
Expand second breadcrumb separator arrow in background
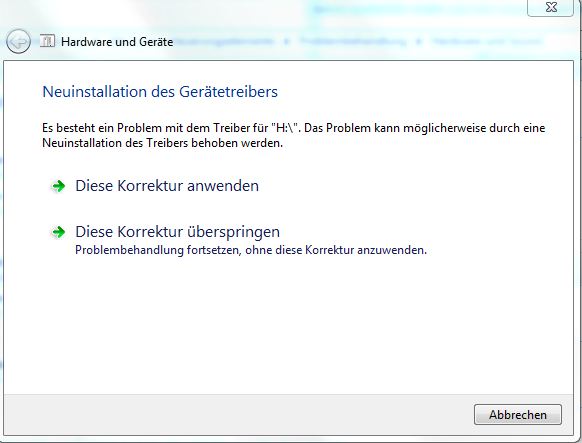pos(419,41)
